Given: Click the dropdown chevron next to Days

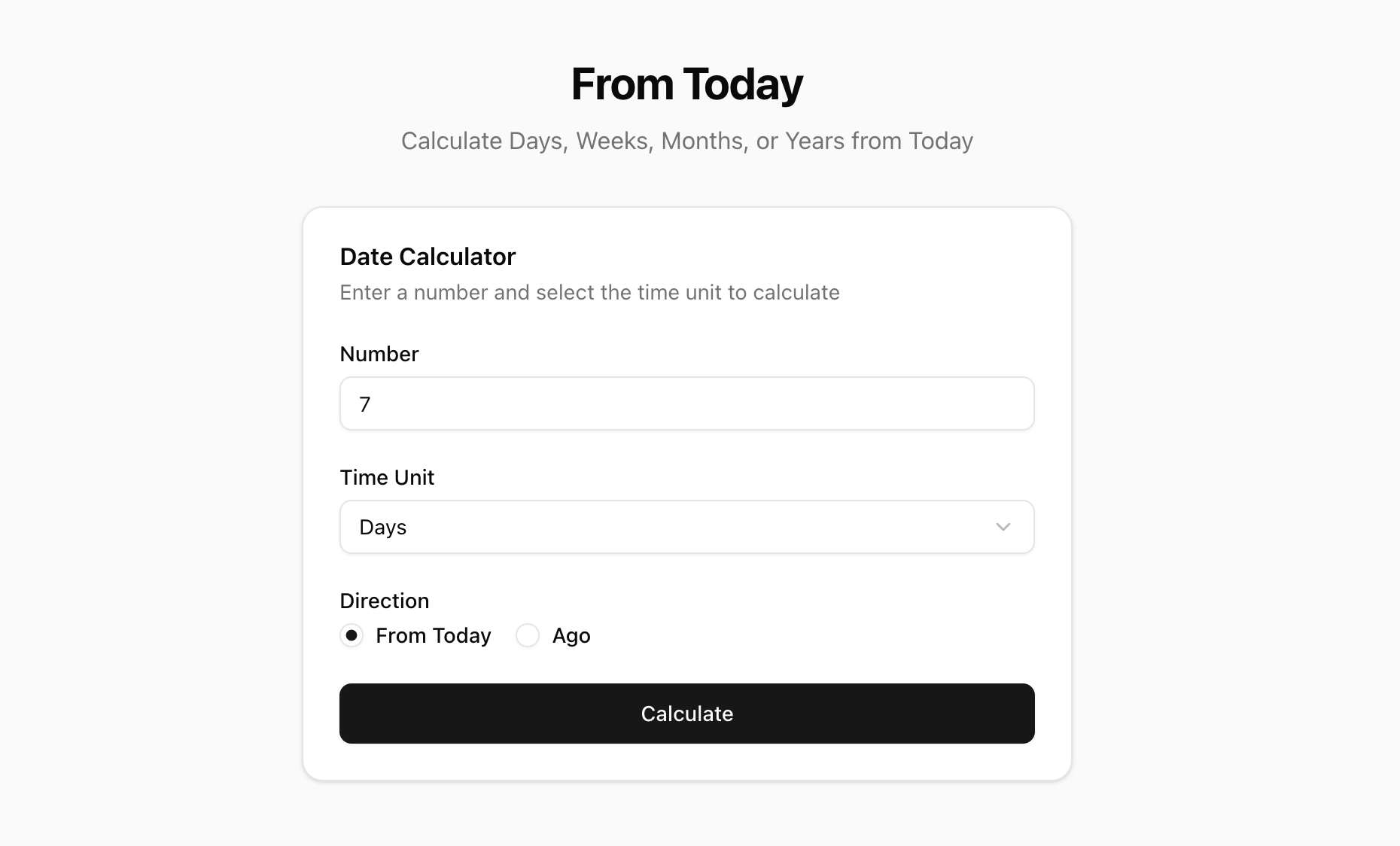Looking at the screenshot, I should pos(1003,527).
